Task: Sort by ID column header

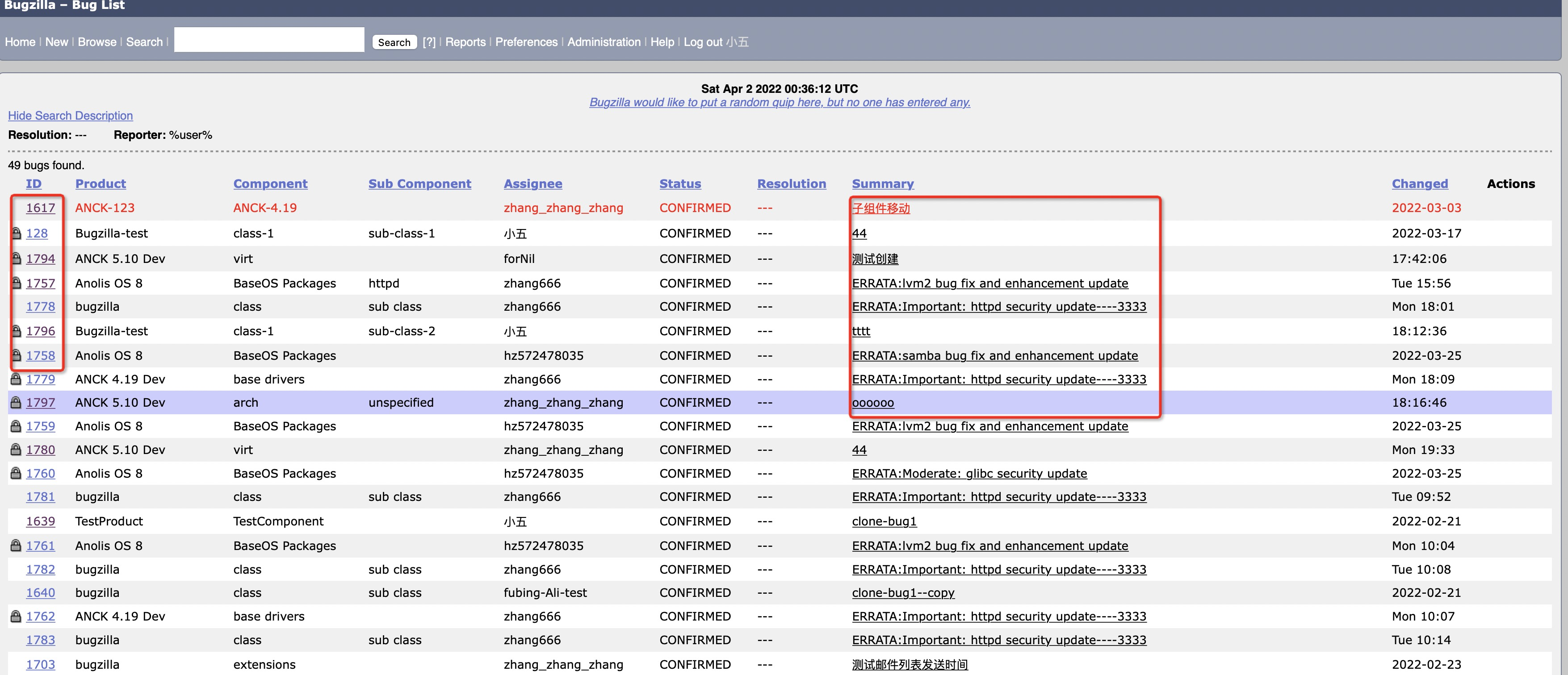Action: tap(34, 183)
